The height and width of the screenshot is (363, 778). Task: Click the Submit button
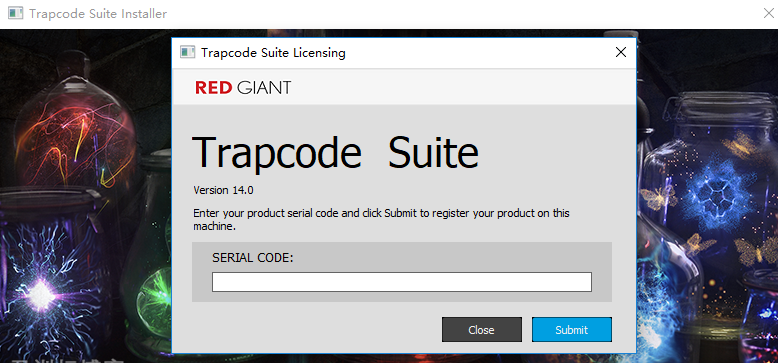pyautogui.click(x=572, y=330)
